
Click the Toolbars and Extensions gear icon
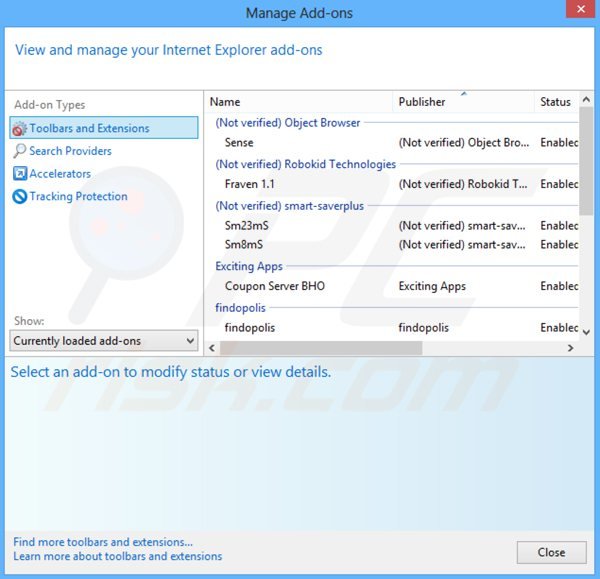(19, 128)
